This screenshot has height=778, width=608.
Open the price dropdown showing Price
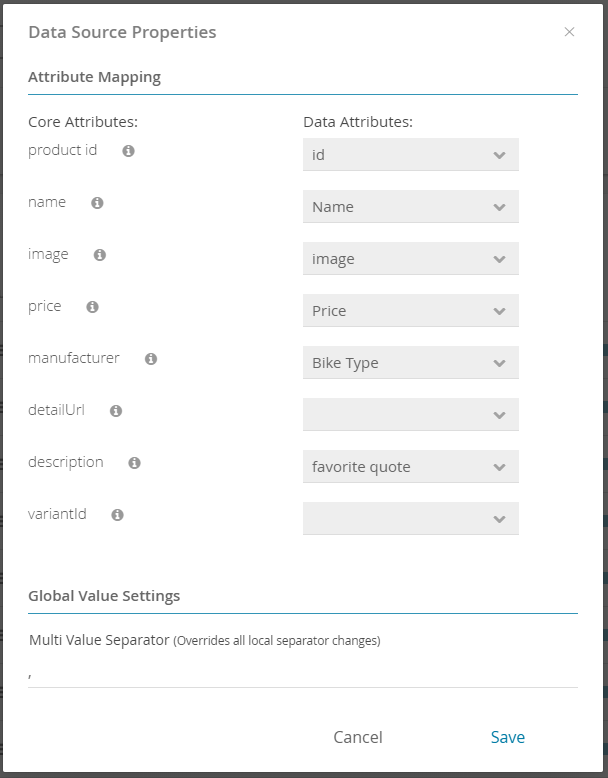411,311
